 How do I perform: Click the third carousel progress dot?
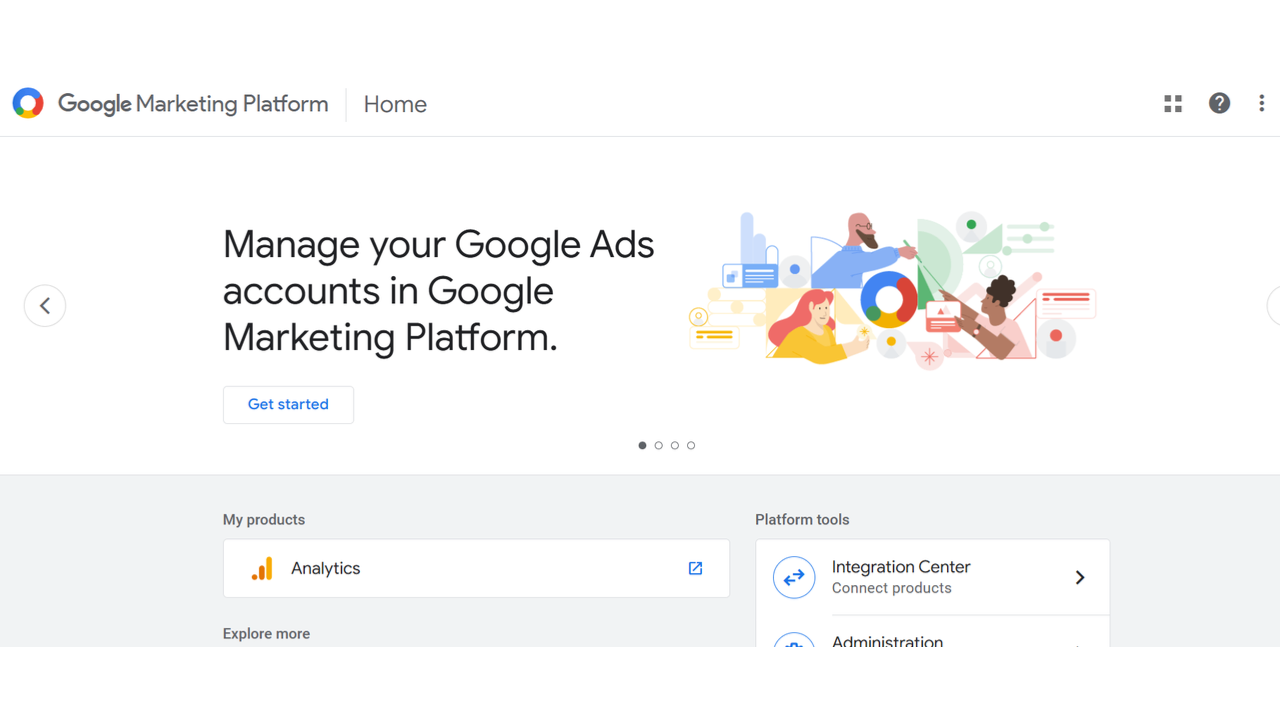675,445
